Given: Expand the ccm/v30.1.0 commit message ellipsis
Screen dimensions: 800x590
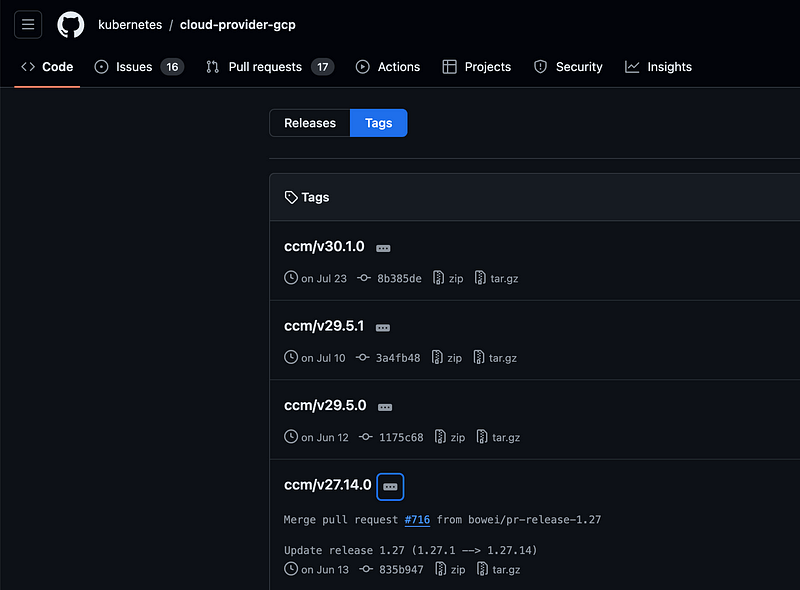Looking at the screenshot, I should tap(383, 248).
